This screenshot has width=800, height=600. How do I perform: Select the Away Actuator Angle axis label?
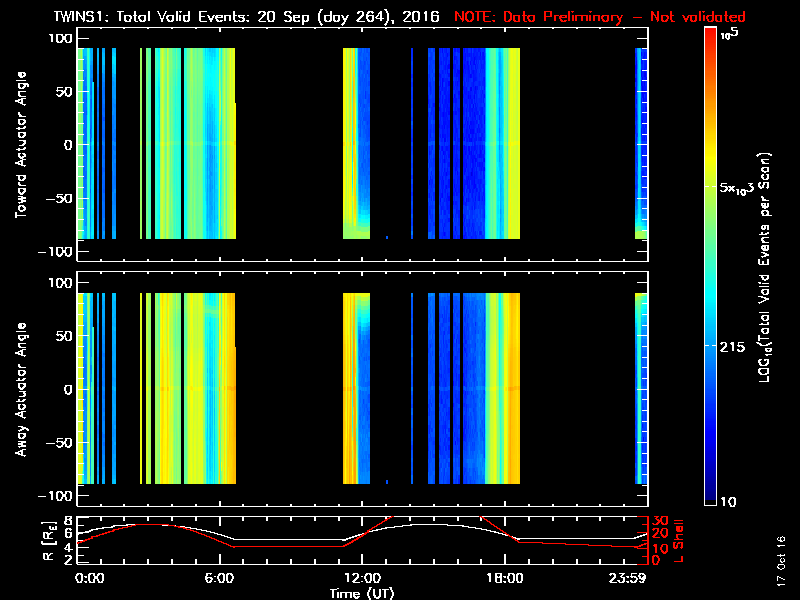(x=19, y=390)
